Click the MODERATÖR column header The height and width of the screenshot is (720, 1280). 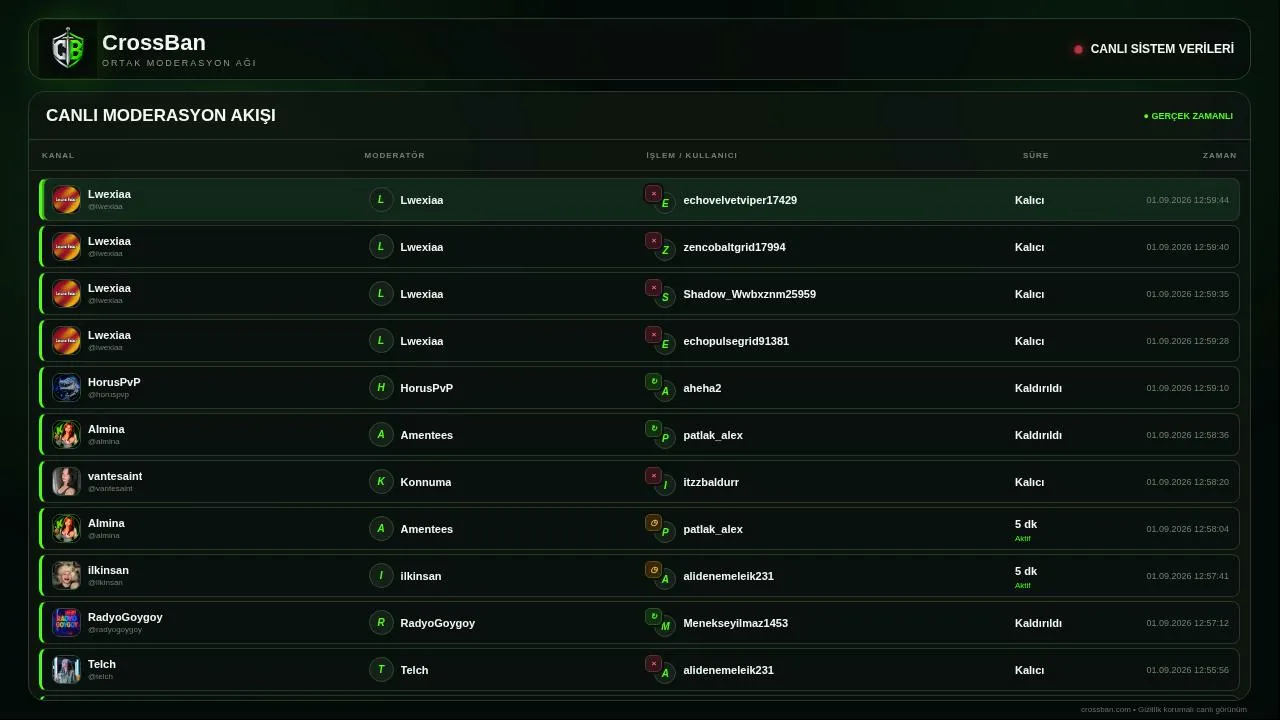[394, 155]
